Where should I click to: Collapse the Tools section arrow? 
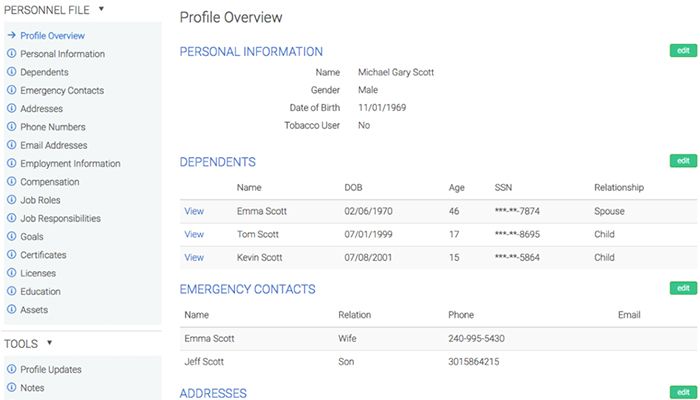(x=50, y=343)
